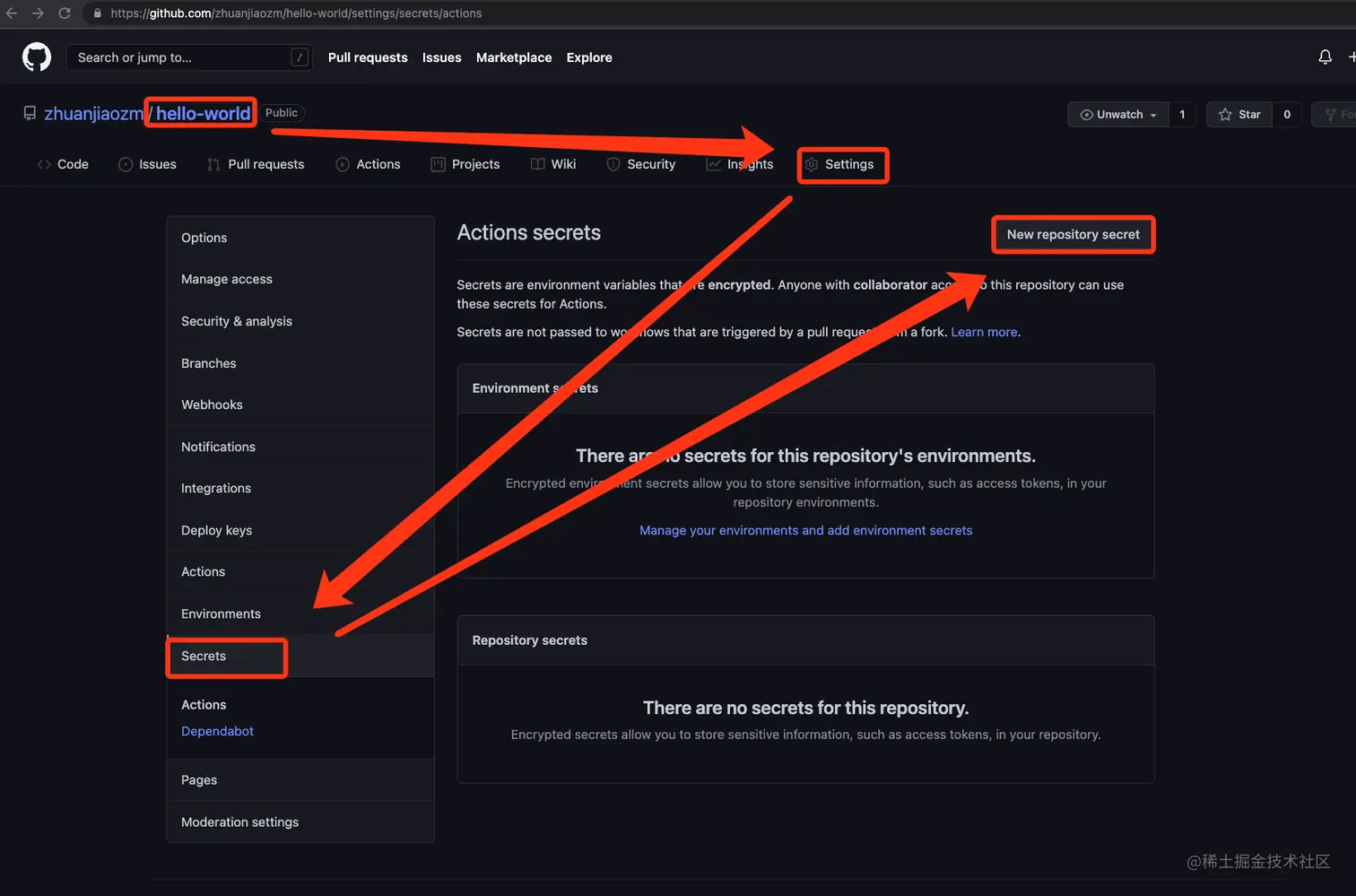Click the Security tab shield icon
The height and width of the screenshot is (896, 1356).
coord(613,164)
